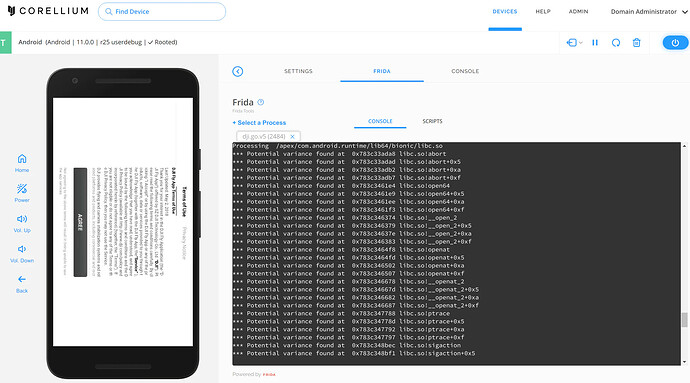Expand the Domain Administrator dropdown
This screenshot has height=383, width=690.
coord(649,12)
